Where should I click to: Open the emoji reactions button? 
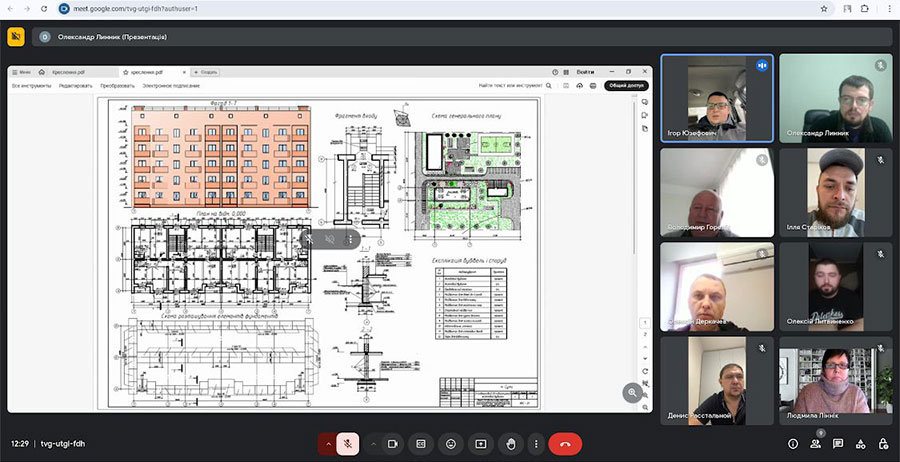click(451, 443)
